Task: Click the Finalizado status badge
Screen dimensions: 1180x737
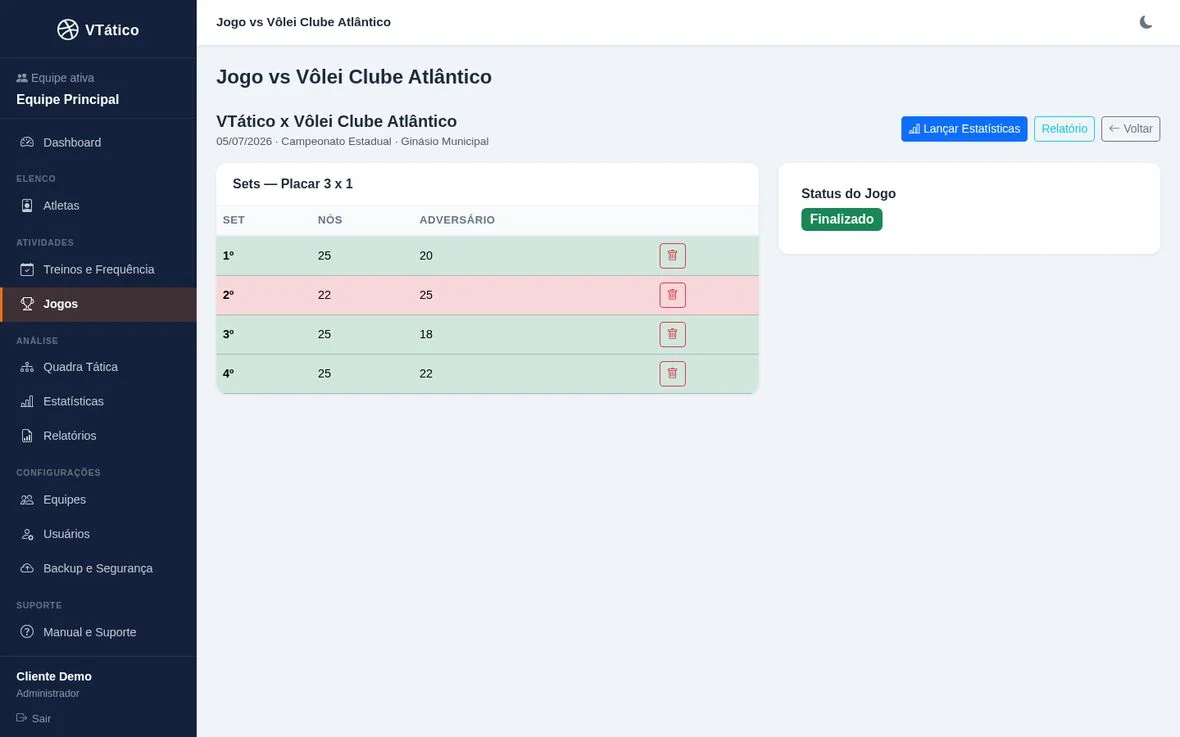Action: click(x=841, y=219)
